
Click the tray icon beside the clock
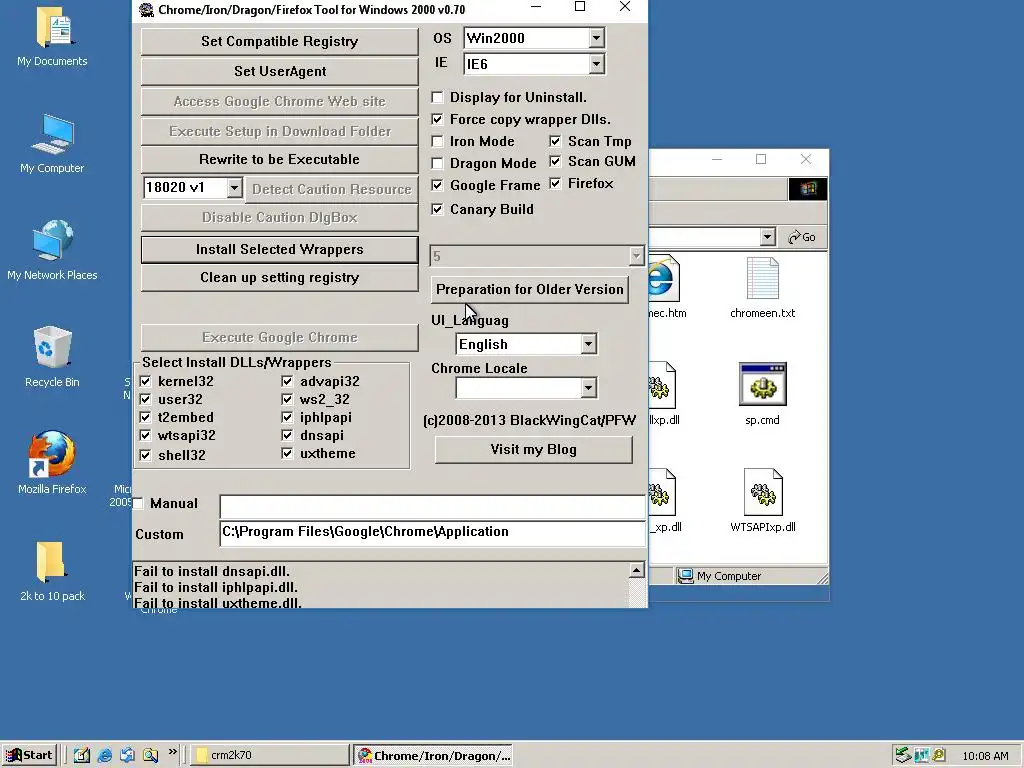pos(939,756)
